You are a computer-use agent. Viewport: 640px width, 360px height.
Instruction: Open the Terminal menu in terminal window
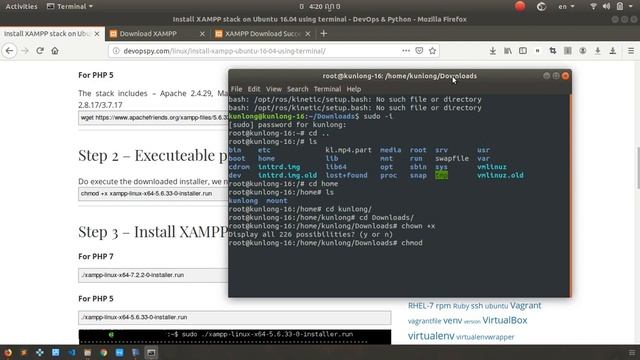pos(327,89)
